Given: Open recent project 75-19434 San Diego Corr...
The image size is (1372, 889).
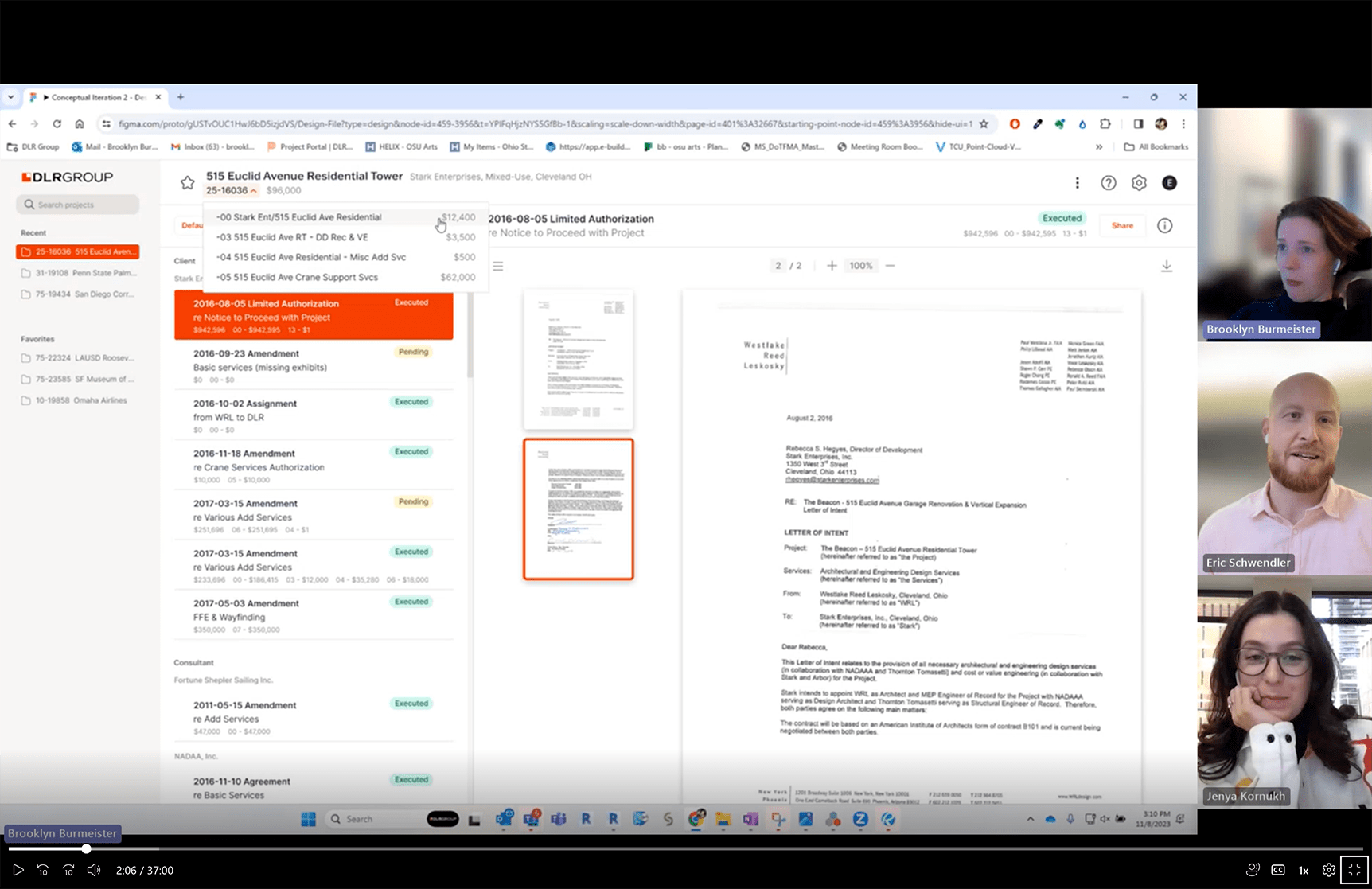Looking at the screenshot, I should pyautogui.click(x=78, y=294).
